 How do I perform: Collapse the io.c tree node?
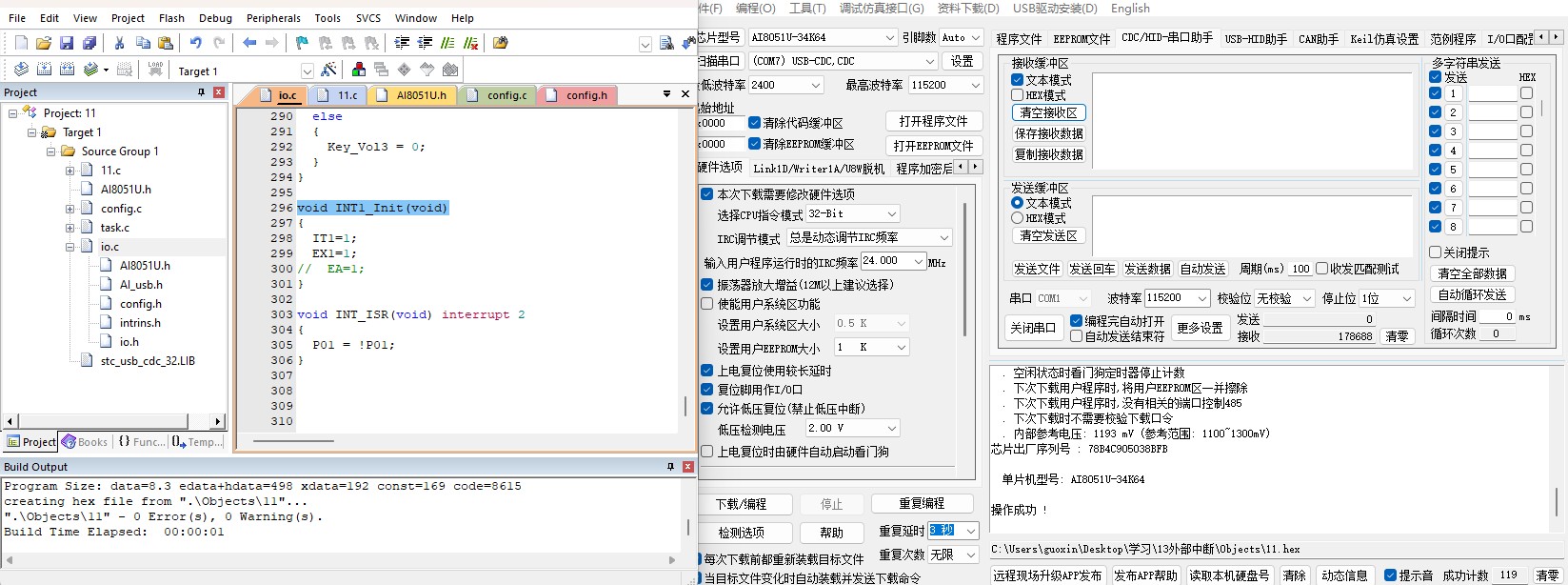click(69, 247)
